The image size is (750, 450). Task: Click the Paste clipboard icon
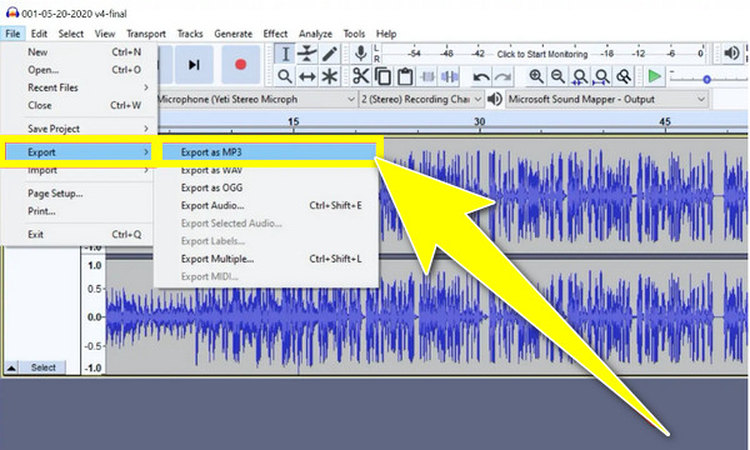click(405, 76)
